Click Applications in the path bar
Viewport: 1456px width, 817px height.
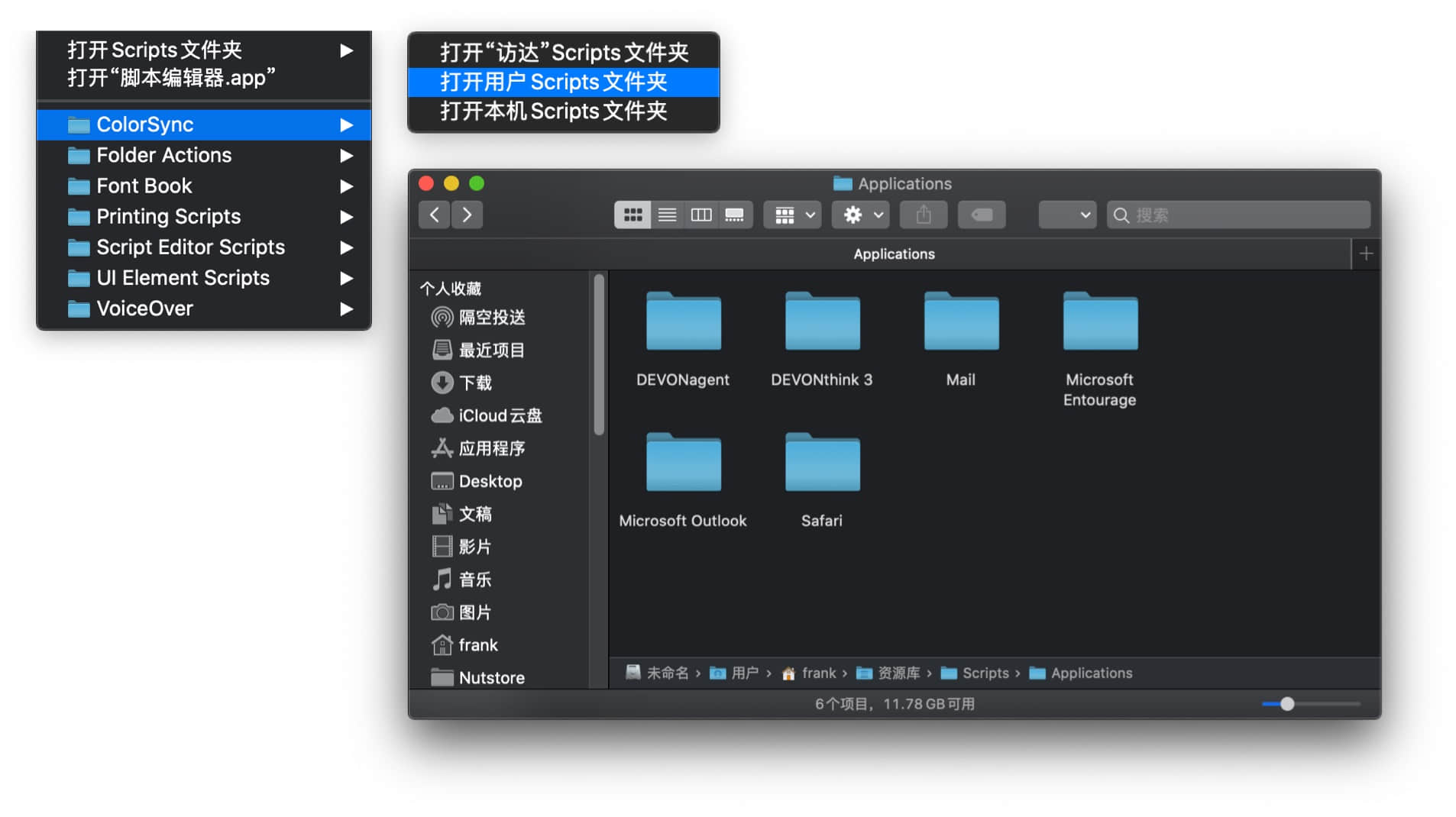(1081, 673)
